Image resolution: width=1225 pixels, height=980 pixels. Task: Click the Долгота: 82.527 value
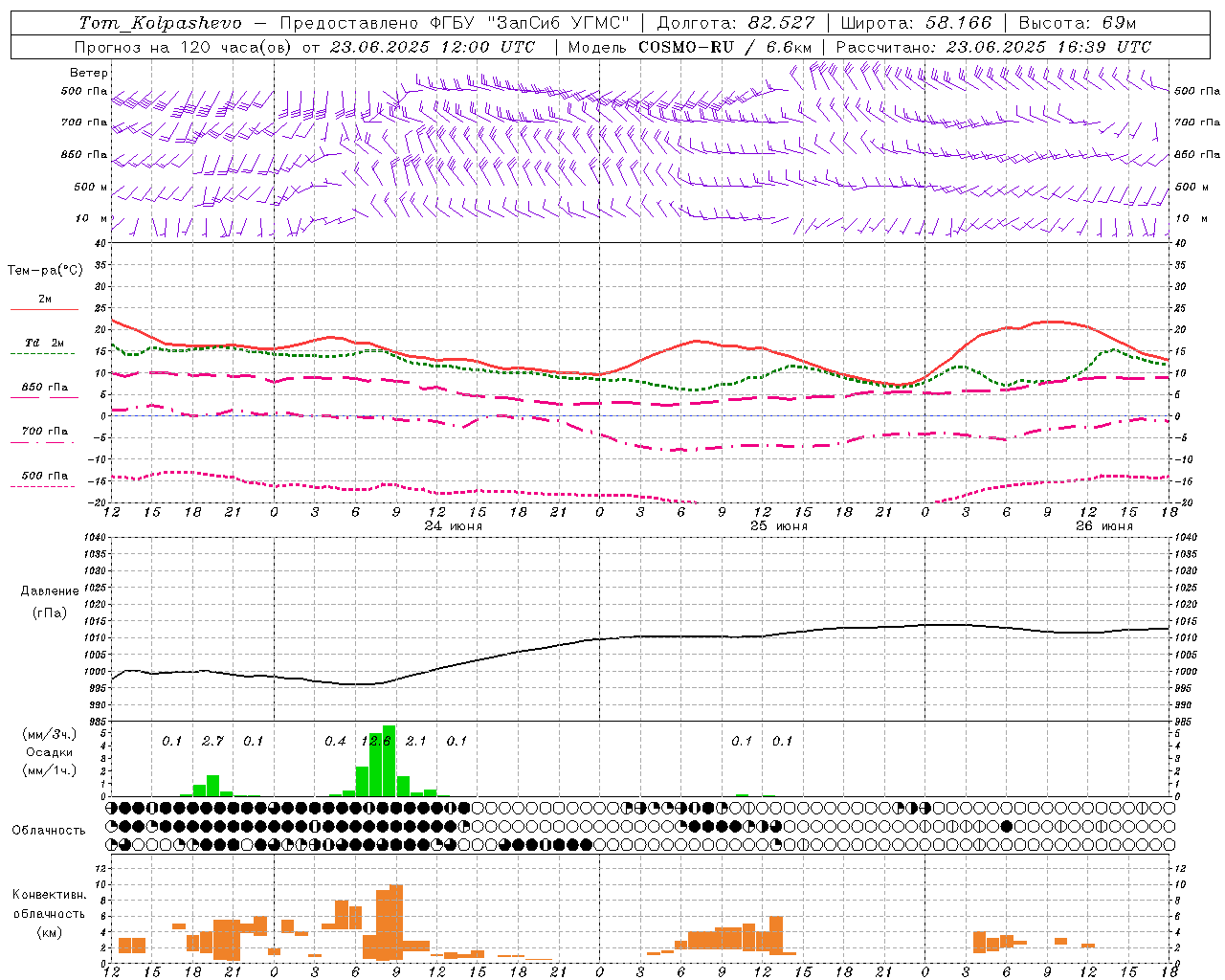(x=736, y=23)
